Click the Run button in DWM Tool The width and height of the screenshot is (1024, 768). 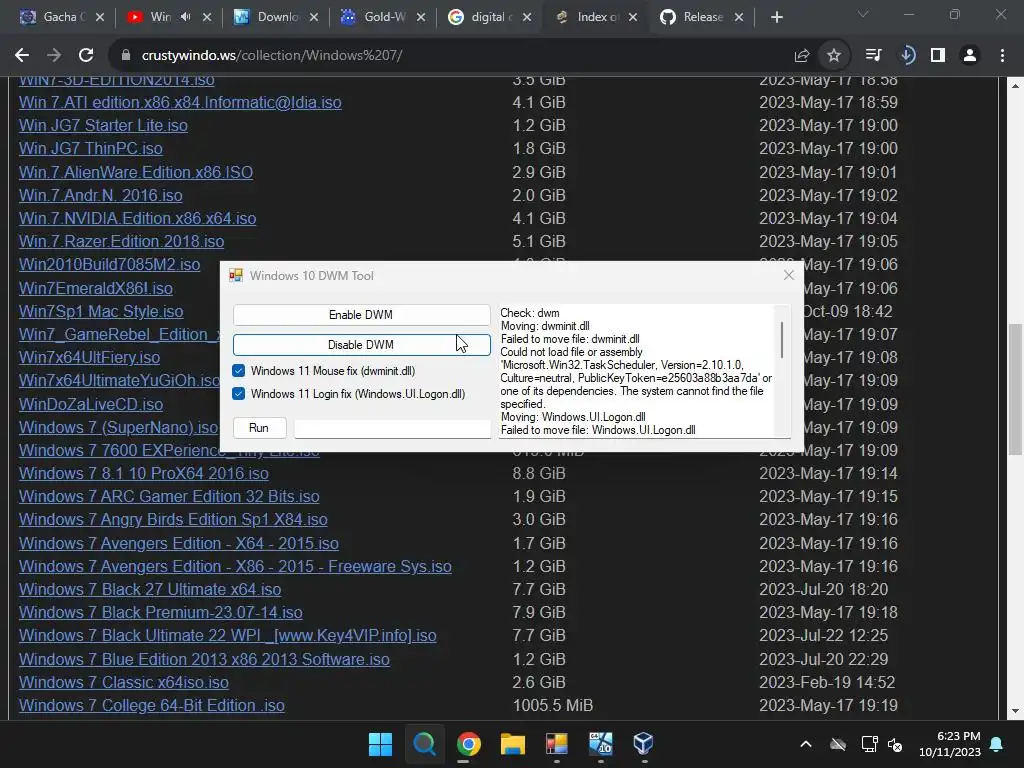(259, 428)
